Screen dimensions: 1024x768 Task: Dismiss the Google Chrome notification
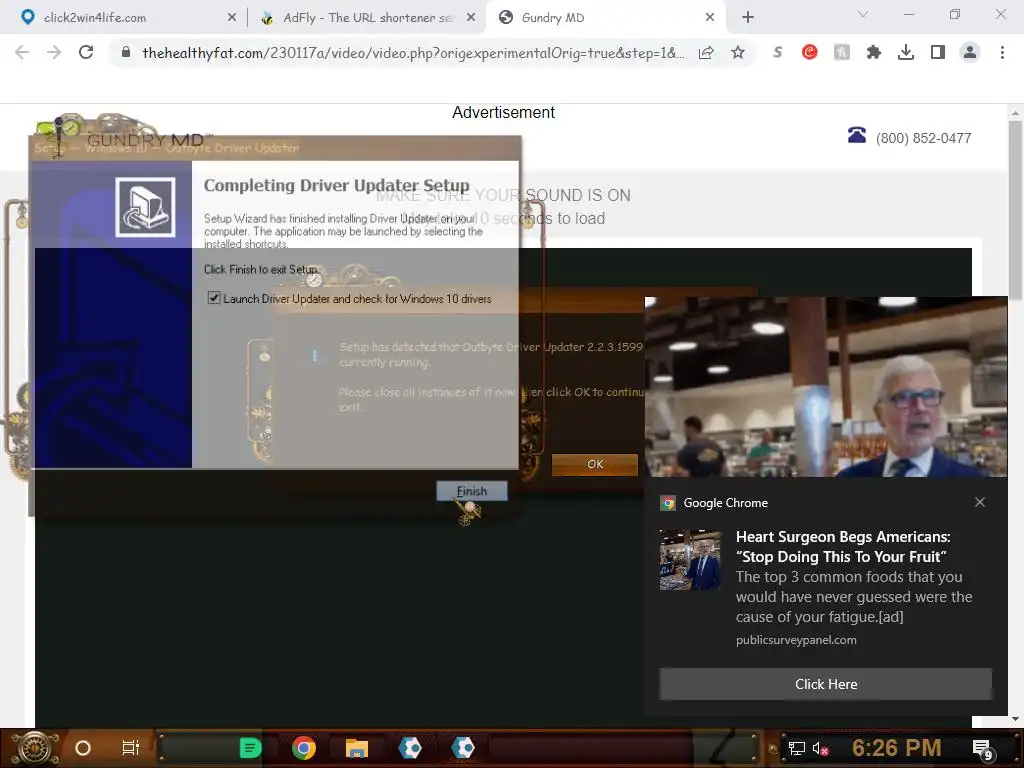point(980,502)
